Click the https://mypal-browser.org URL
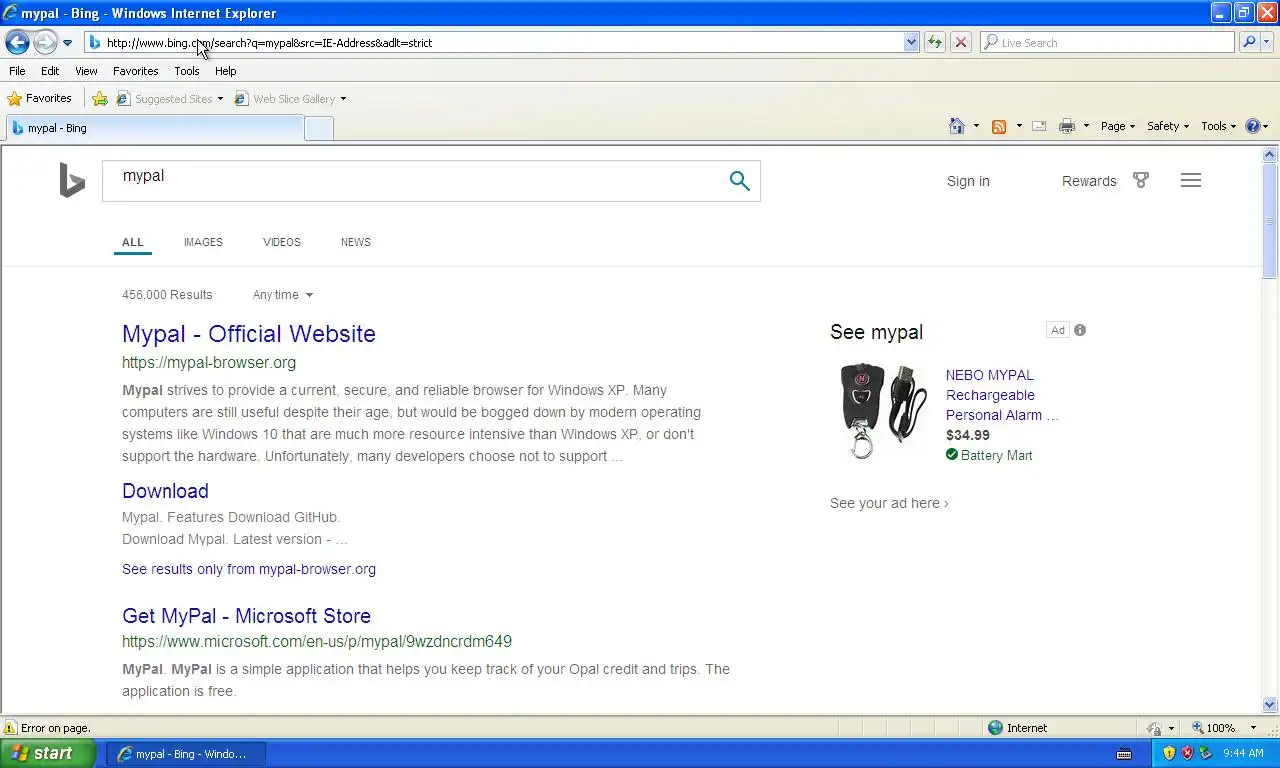 209,363
